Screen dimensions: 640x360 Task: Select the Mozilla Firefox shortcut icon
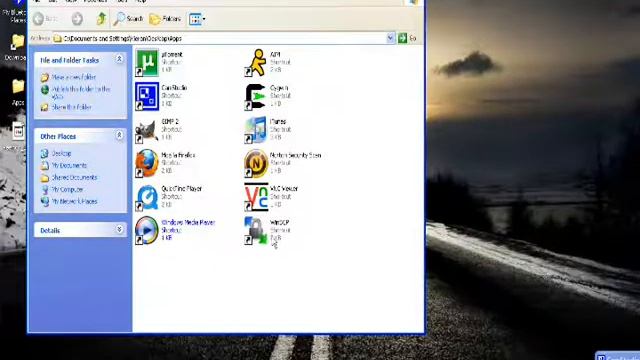pyautogui.click(x=147, y=163)
